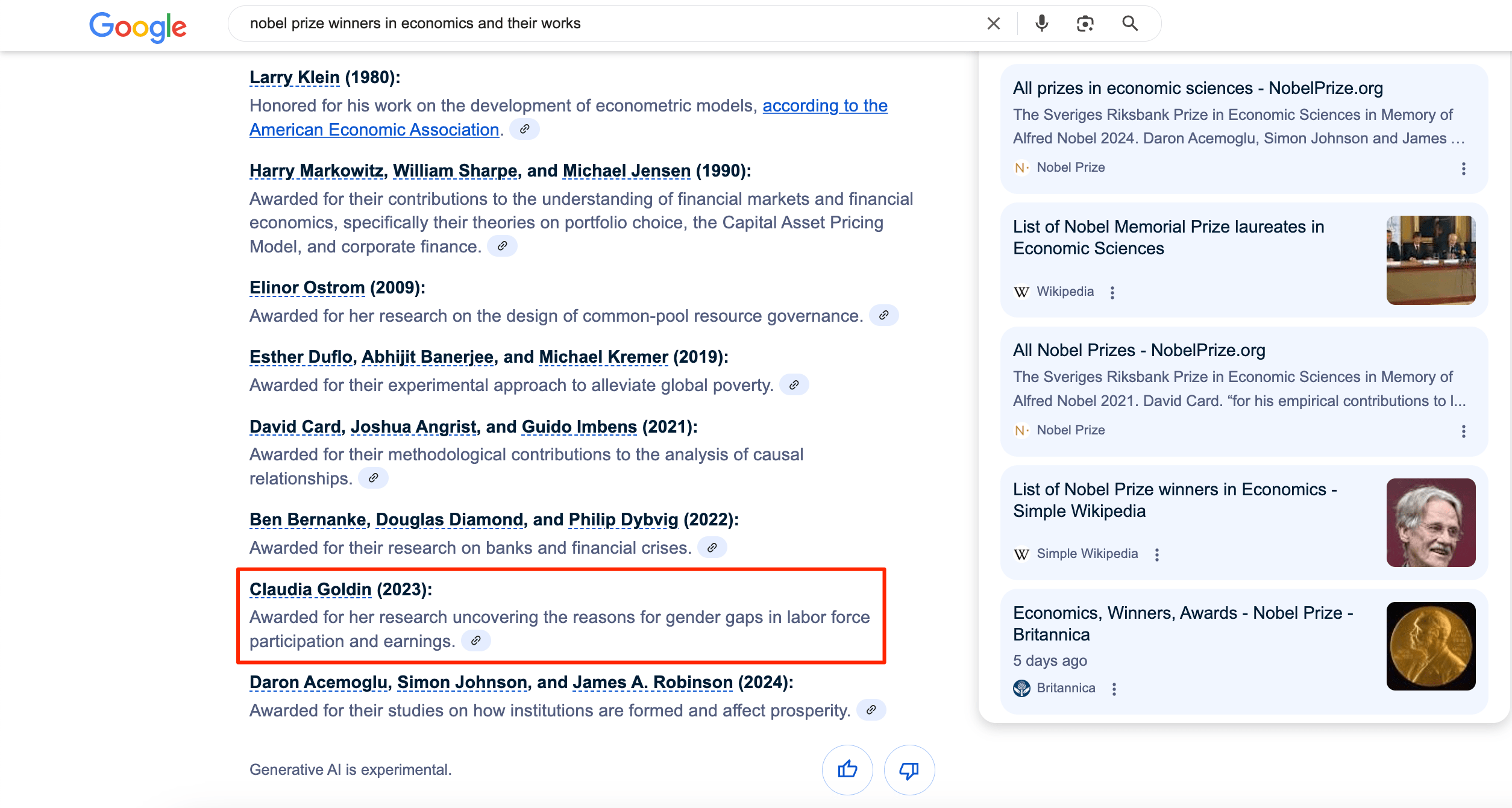Open the David Card link
This screenshot has height=808, width=1512.
pyautogui.click(x=295, y=427)
